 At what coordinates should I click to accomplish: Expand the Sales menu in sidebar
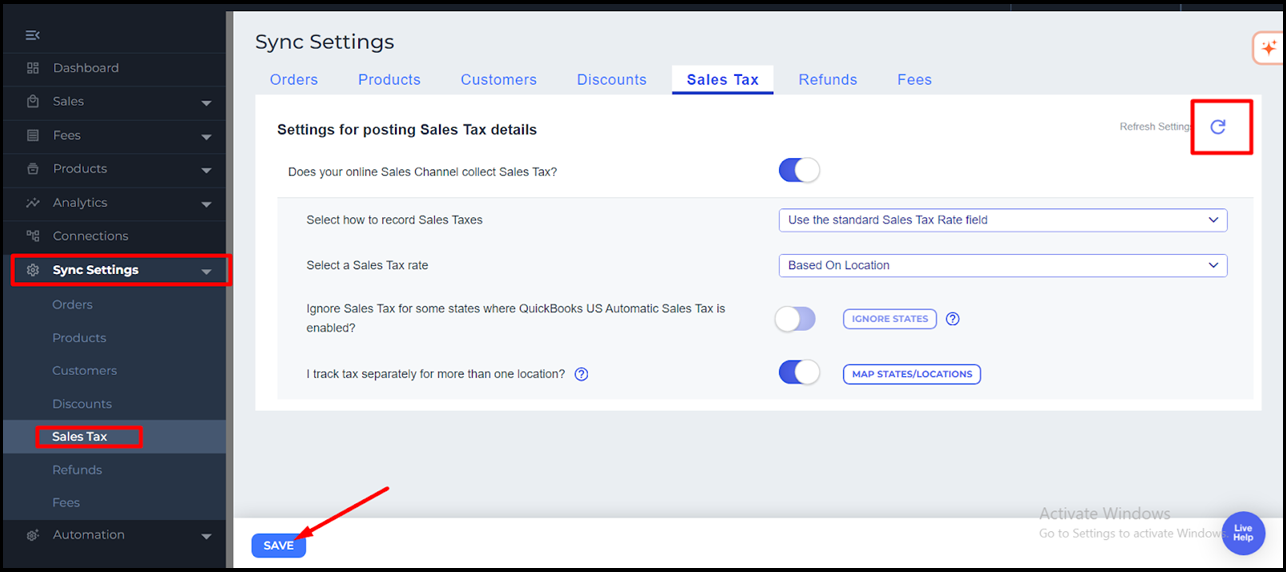(x=206, y=102)
